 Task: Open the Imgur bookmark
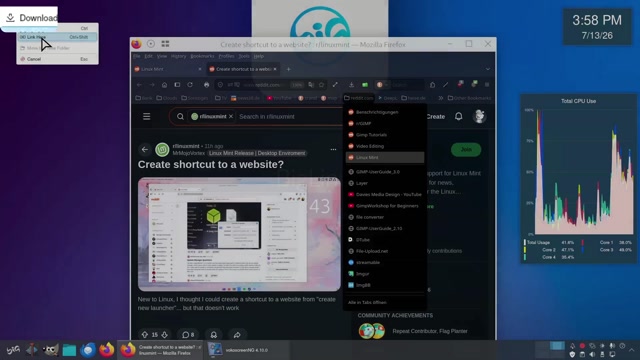click(x=384, y=274)
